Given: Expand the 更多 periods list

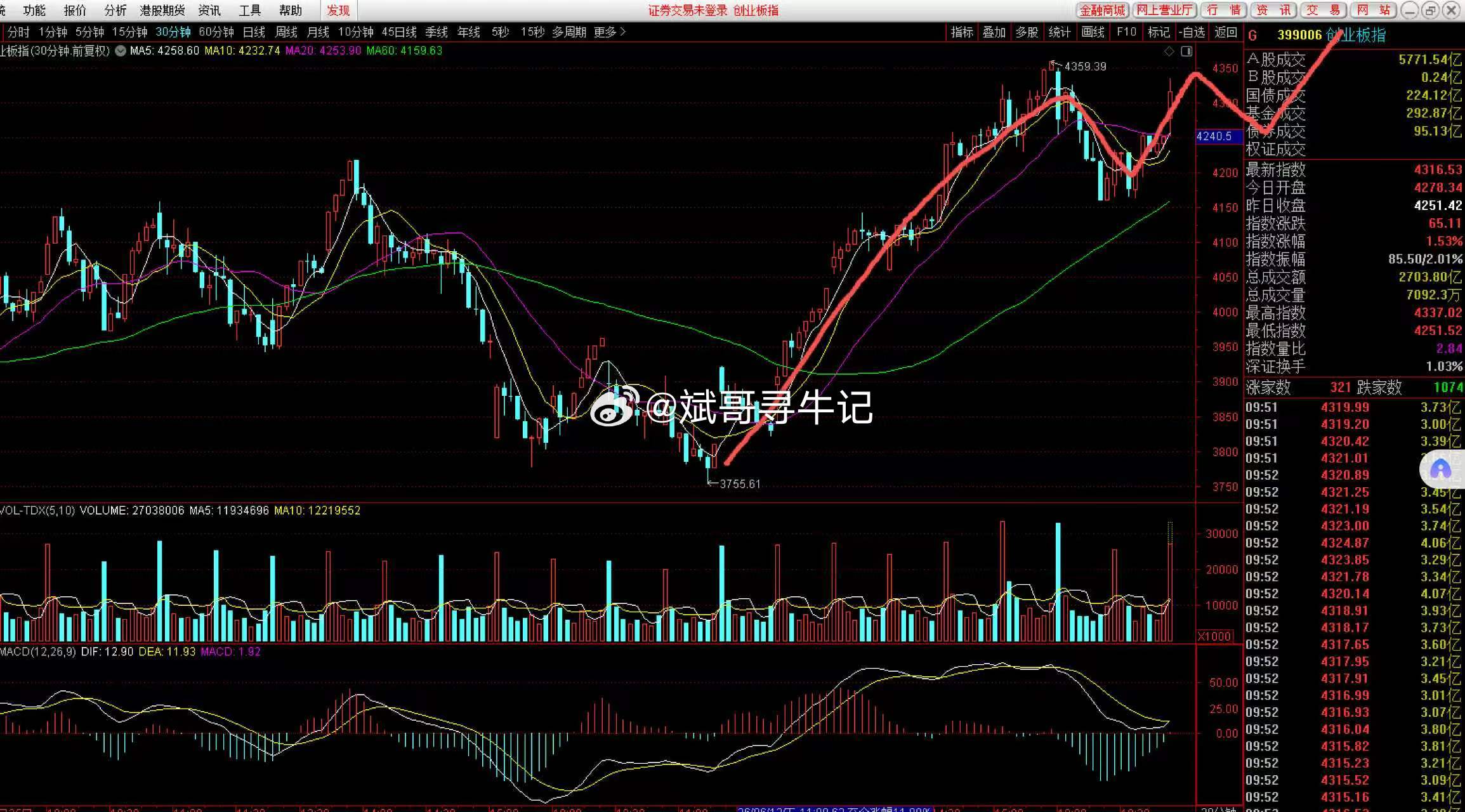Looking at the screenshot, I should click(610, 32).
